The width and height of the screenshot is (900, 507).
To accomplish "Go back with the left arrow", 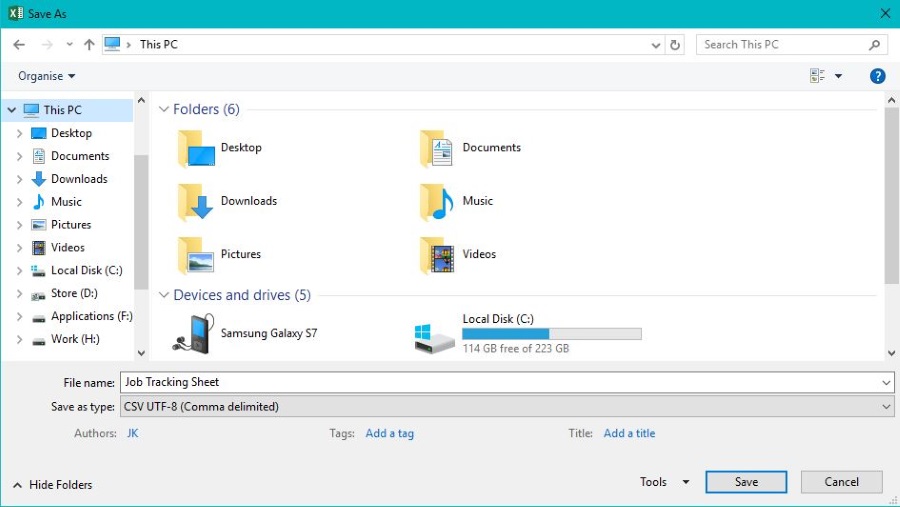I will 19,45.
